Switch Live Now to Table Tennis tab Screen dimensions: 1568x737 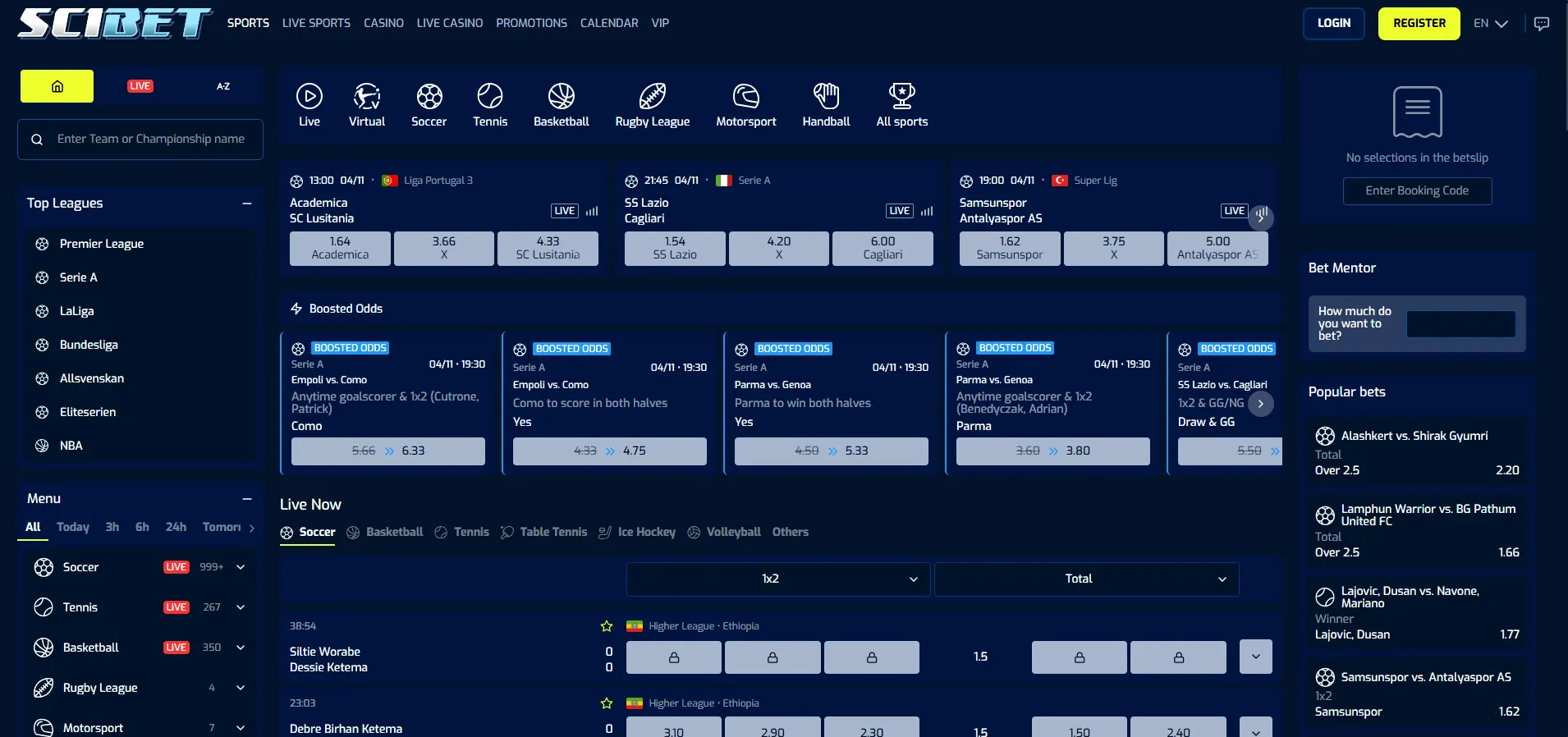click(x=543, y=532)
